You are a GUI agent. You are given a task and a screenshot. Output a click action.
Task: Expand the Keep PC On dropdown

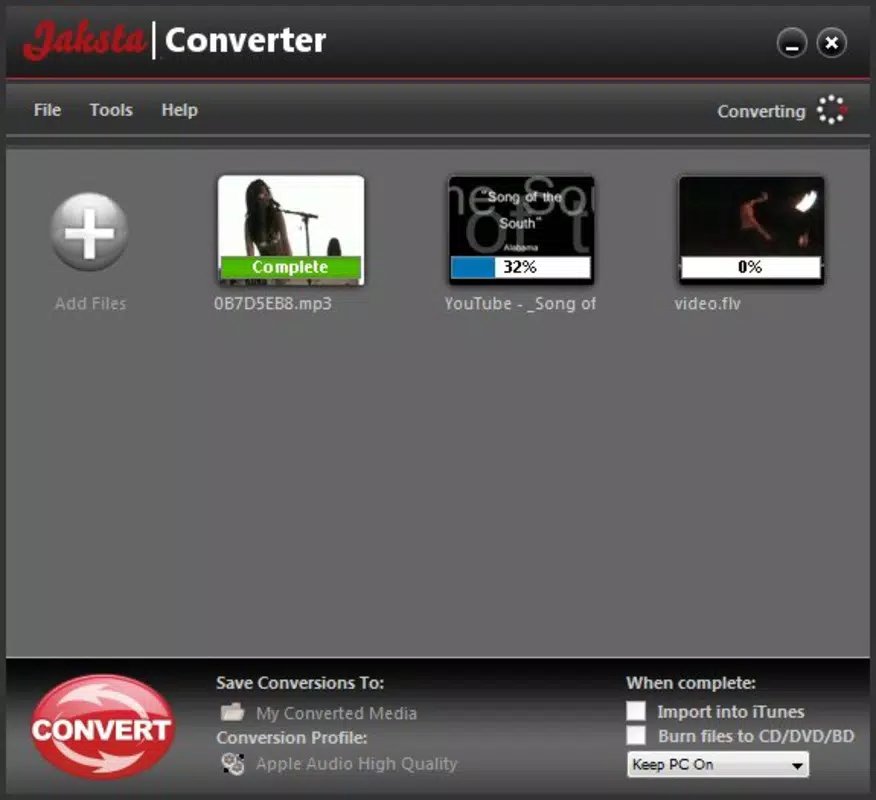tap(718, 764)
